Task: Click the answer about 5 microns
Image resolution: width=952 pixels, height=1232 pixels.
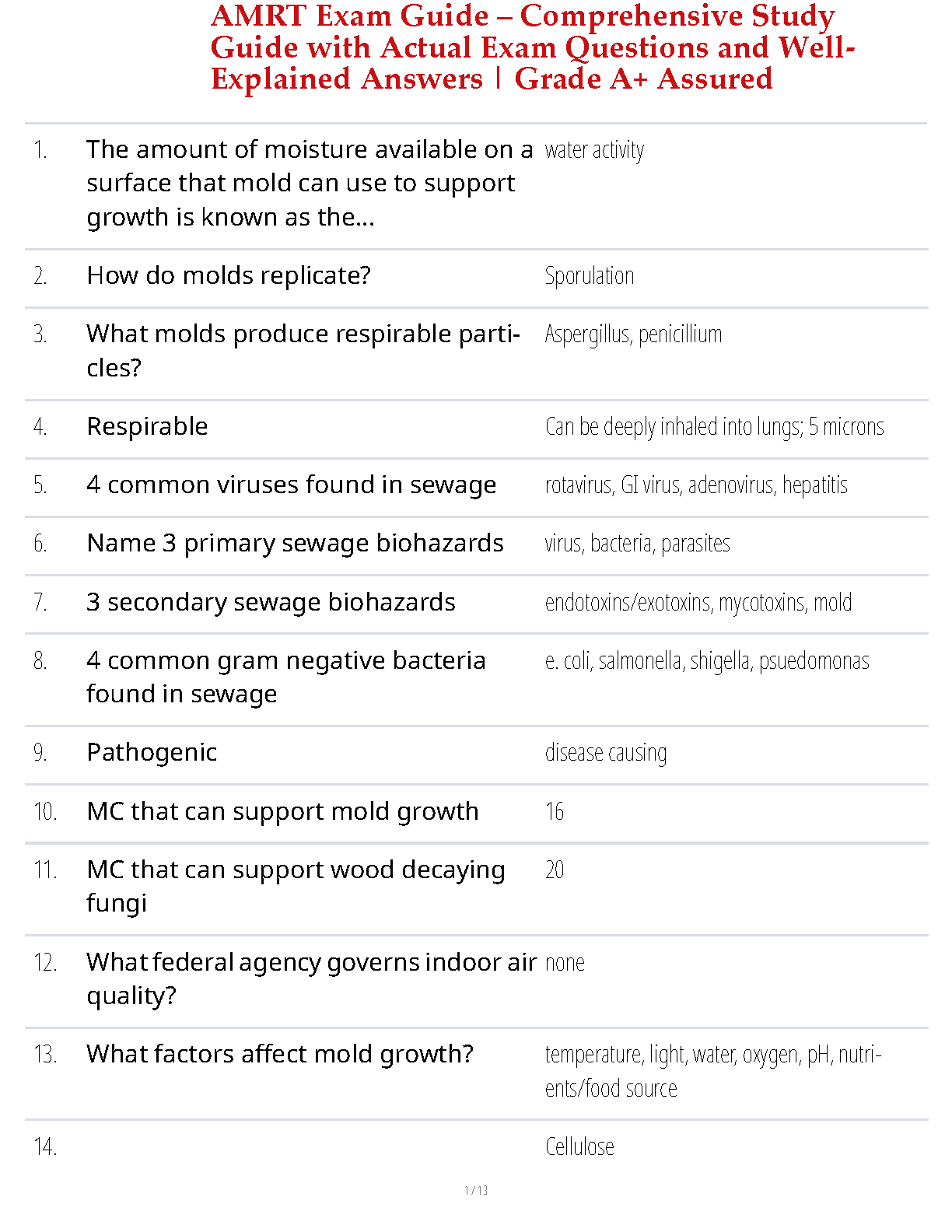Action: pos(714,427)
